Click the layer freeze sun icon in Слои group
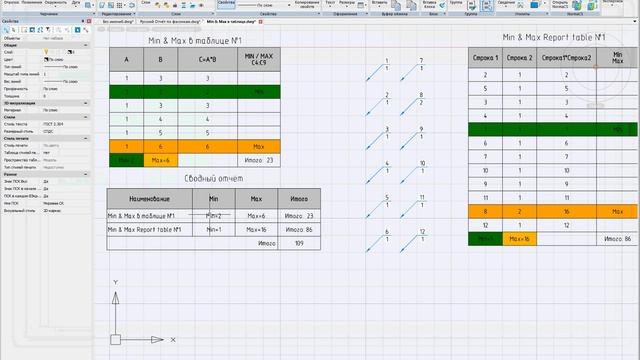This screenshot has width=640, height=360. pos(201,6)
